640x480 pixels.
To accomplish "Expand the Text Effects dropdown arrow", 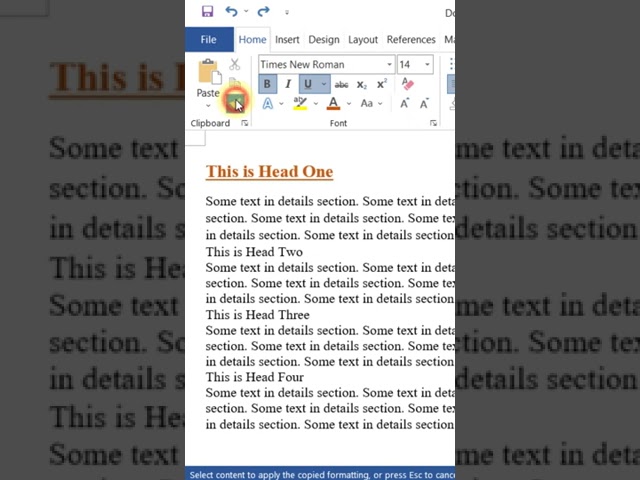I will [x=281, y=104].
